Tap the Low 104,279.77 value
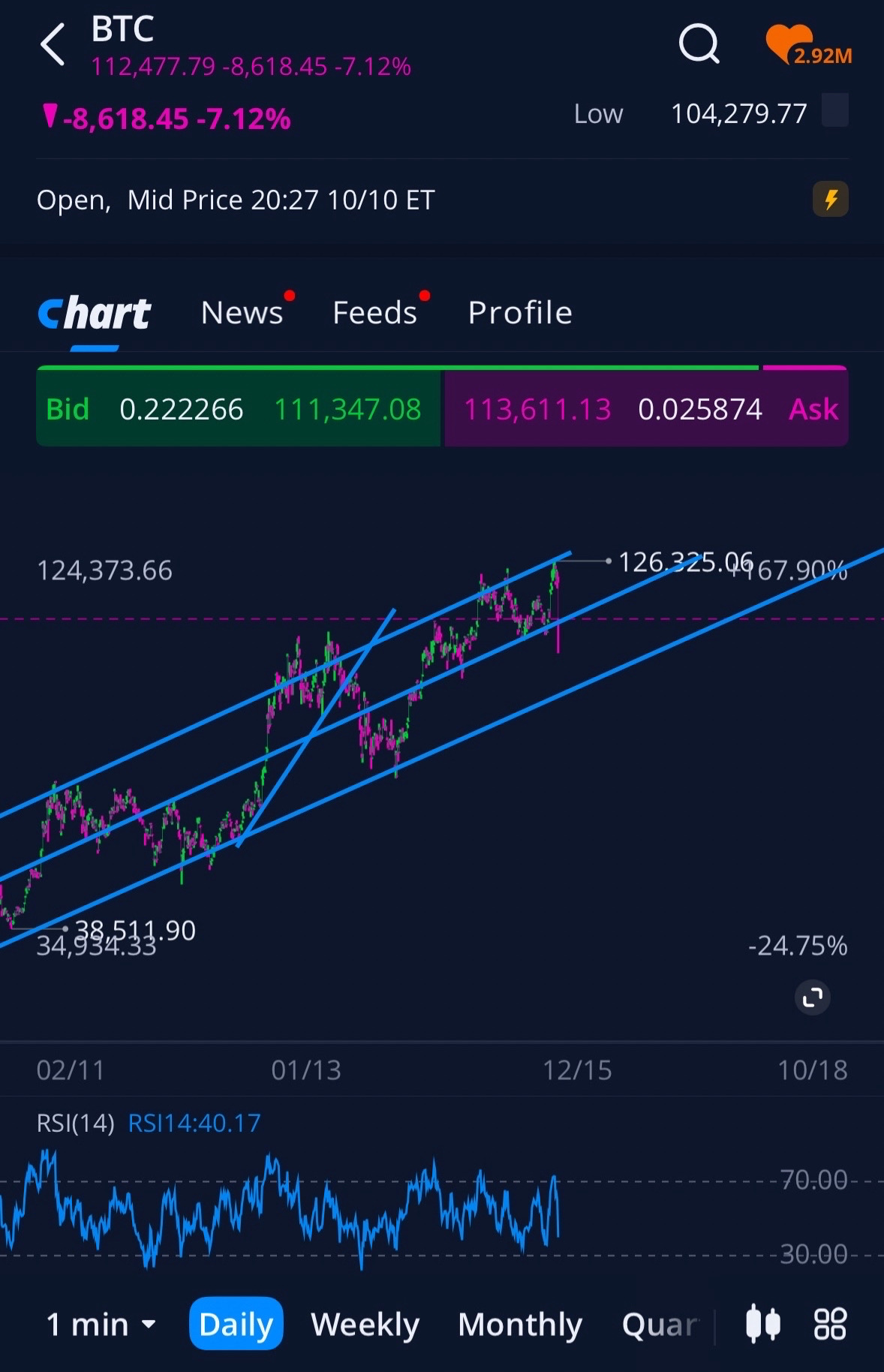Viewport: 884px width, 1372px height. tap(738, 113)
